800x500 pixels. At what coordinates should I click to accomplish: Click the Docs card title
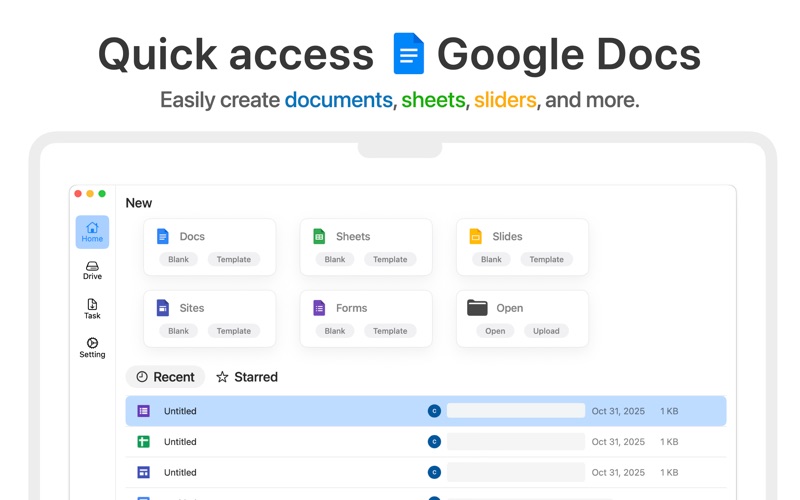[x=192, y=236]
